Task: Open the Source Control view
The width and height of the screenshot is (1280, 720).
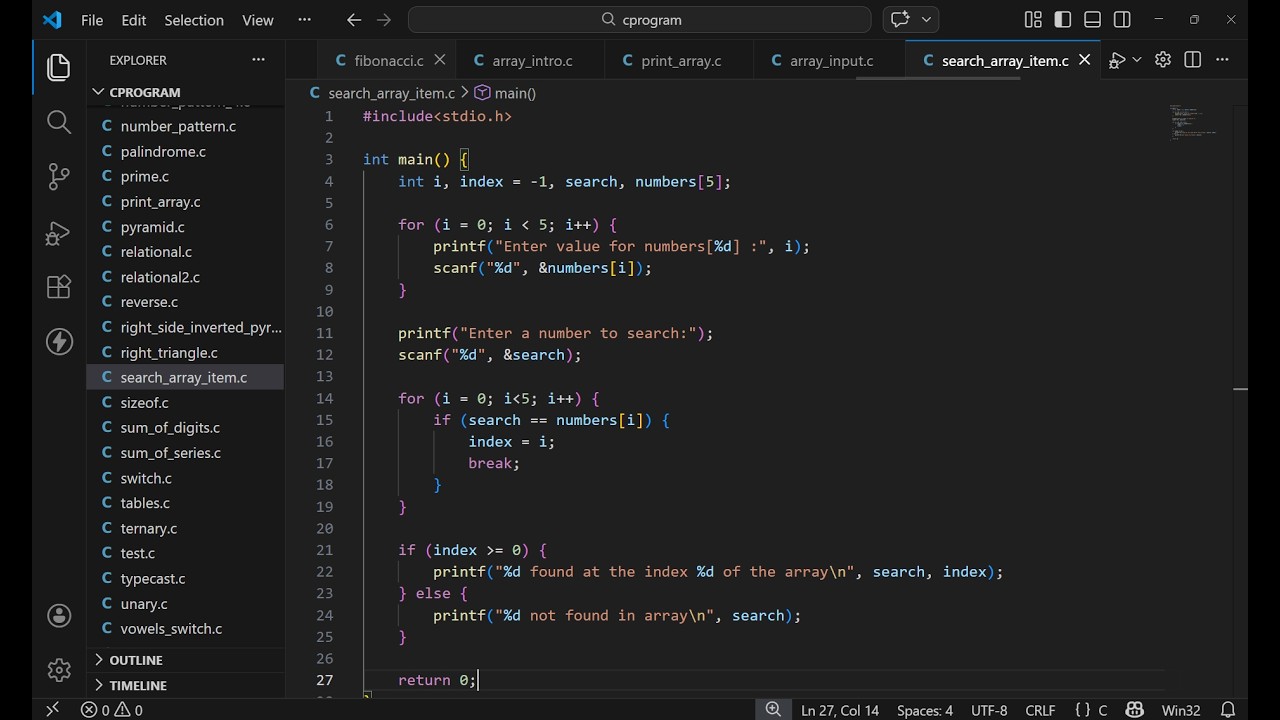Action: (59, 177)
